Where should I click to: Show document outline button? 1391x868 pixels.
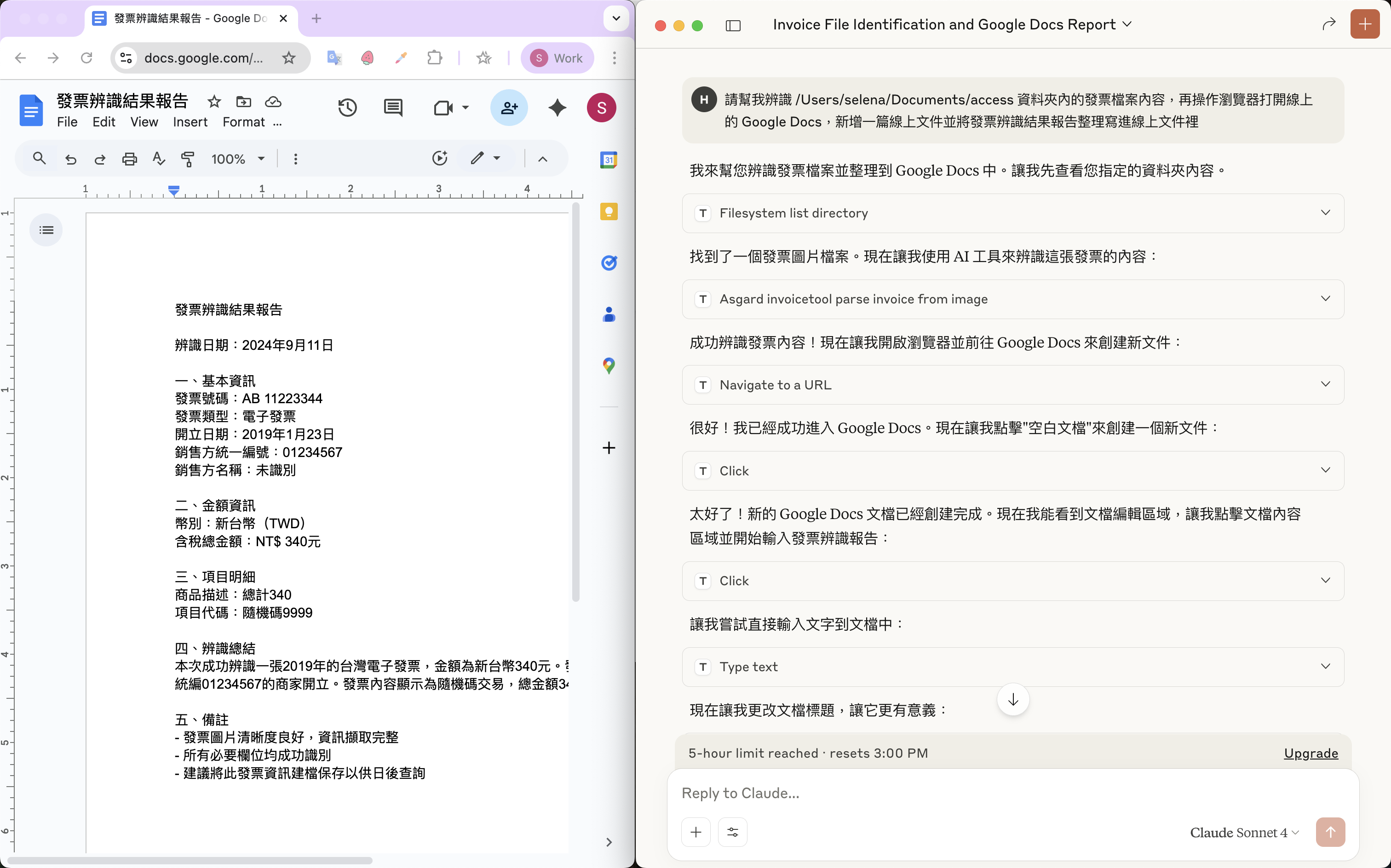[x=46, y=230]
